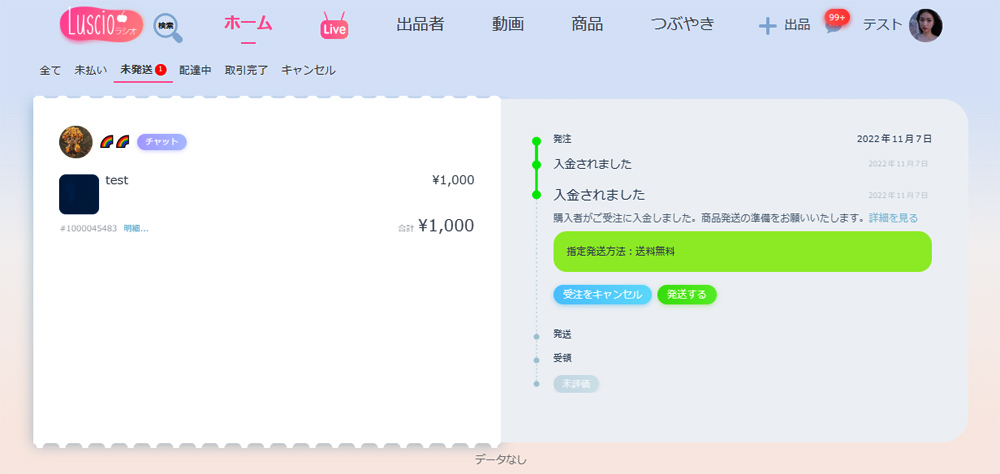The height and width of the screenshot is (474, 1000).
Task: Click the buyer's round avatar image
Action: [76, 142]
